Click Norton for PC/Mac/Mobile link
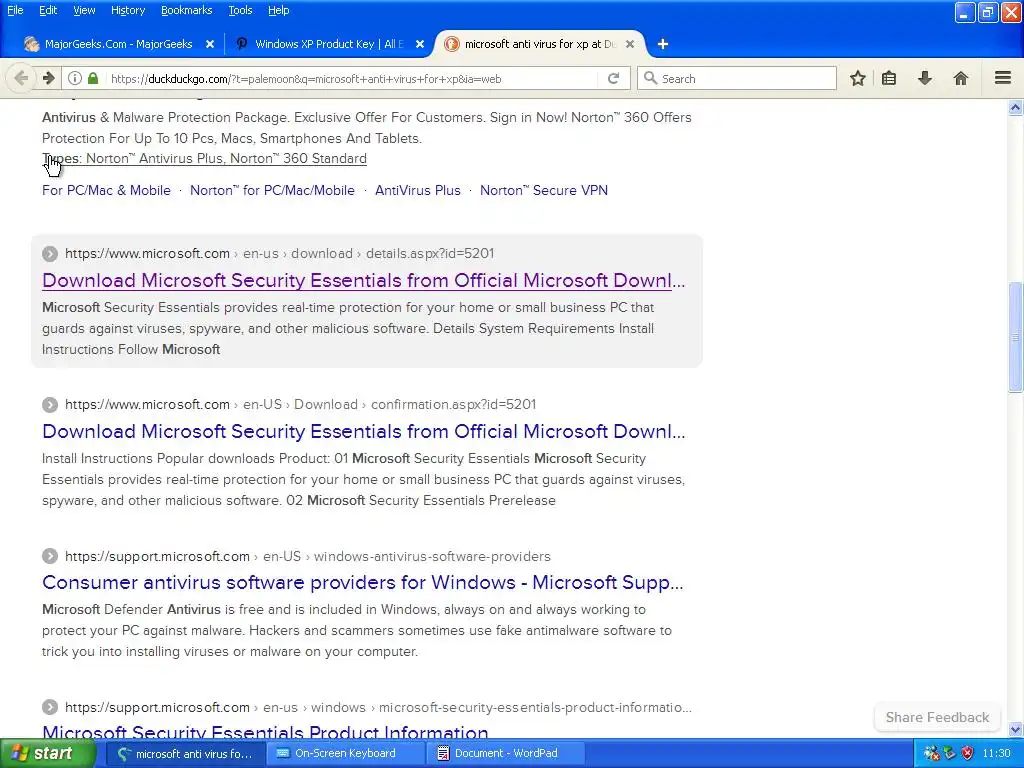This screenshot has width=1024, height=768. 272,191
